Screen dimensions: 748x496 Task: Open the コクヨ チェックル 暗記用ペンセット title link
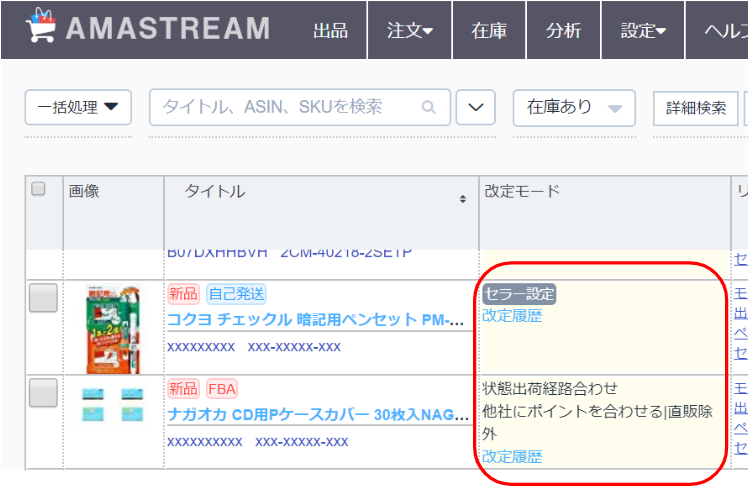[x=315, y=320]
